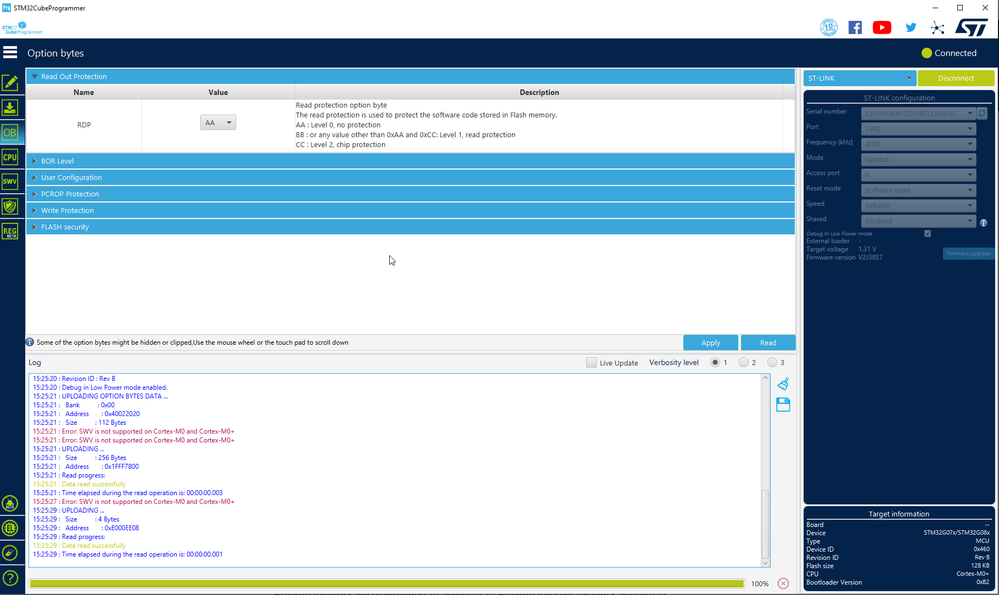The image size is (999, 595).
Task: Click the ST logo in the header
Action: [x=972, y=27]
